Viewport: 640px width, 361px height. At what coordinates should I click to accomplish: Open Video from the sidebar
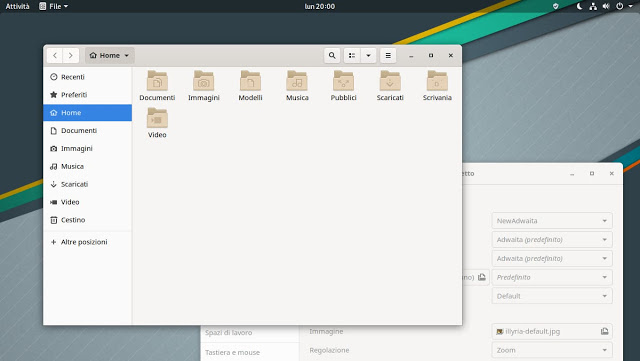[87, 202]
